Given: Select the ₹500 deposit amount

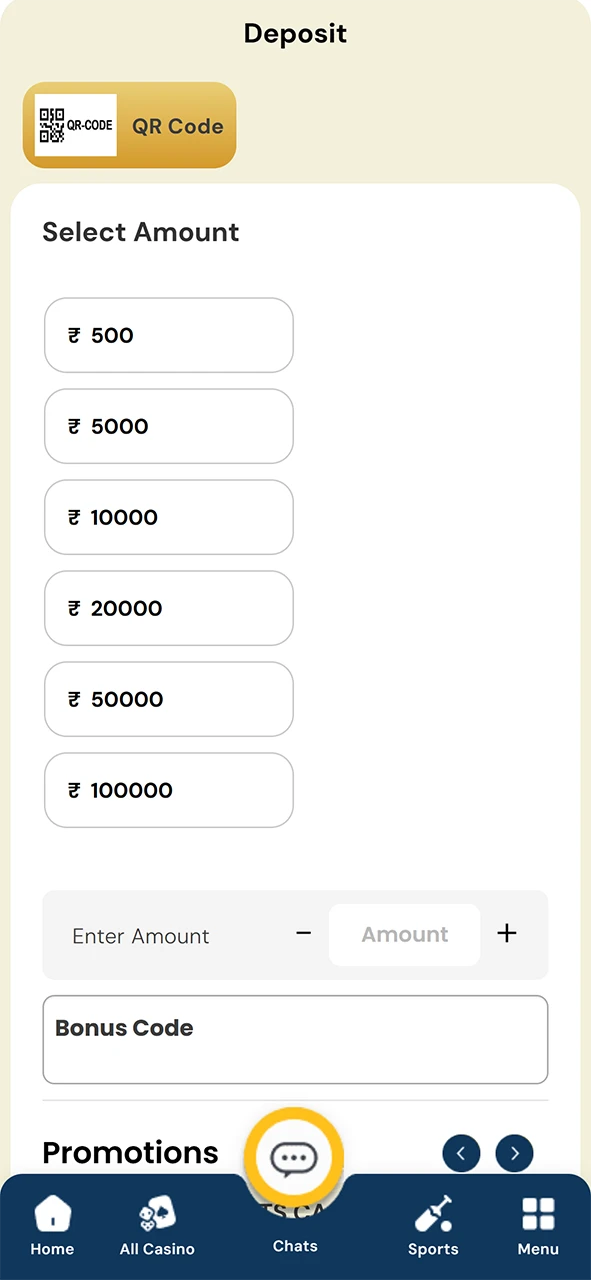Looking at the screenshot, I should tap(168, 335).
